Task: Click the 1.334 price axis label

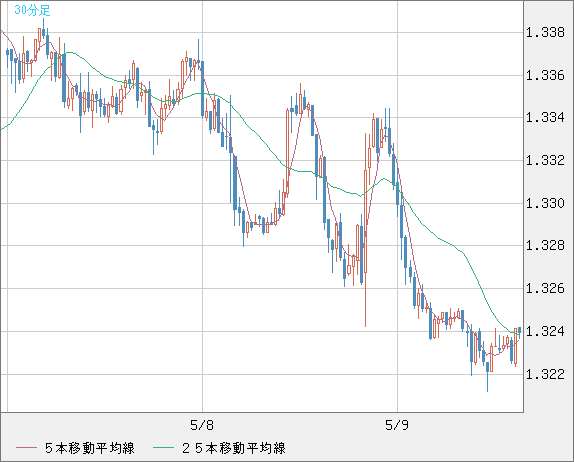Action: (545, 118)
